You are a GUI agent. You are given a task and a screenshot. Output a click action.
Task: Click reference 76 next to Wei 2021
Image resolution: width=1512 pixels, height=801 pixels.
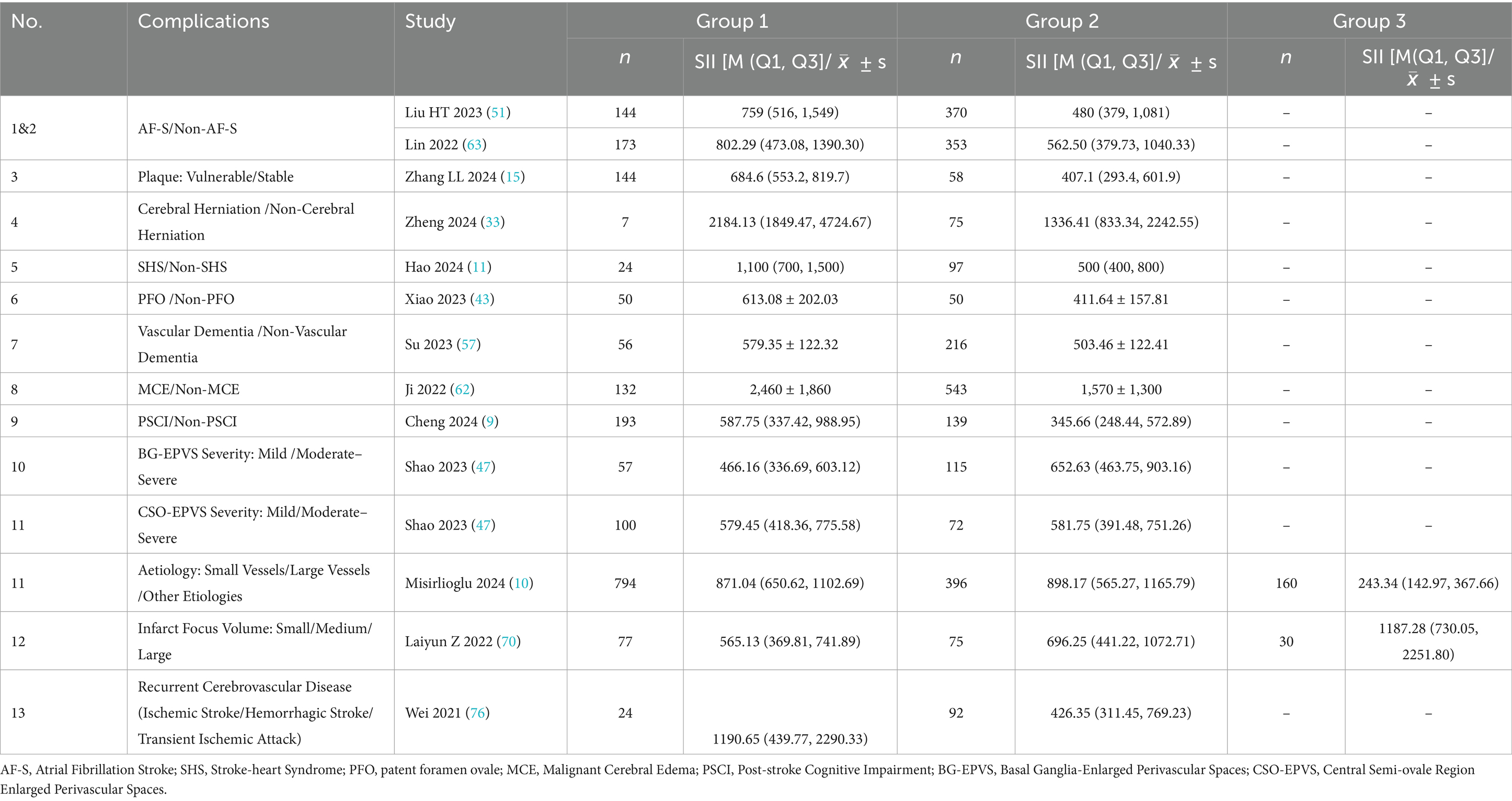(x=477, y=713)
